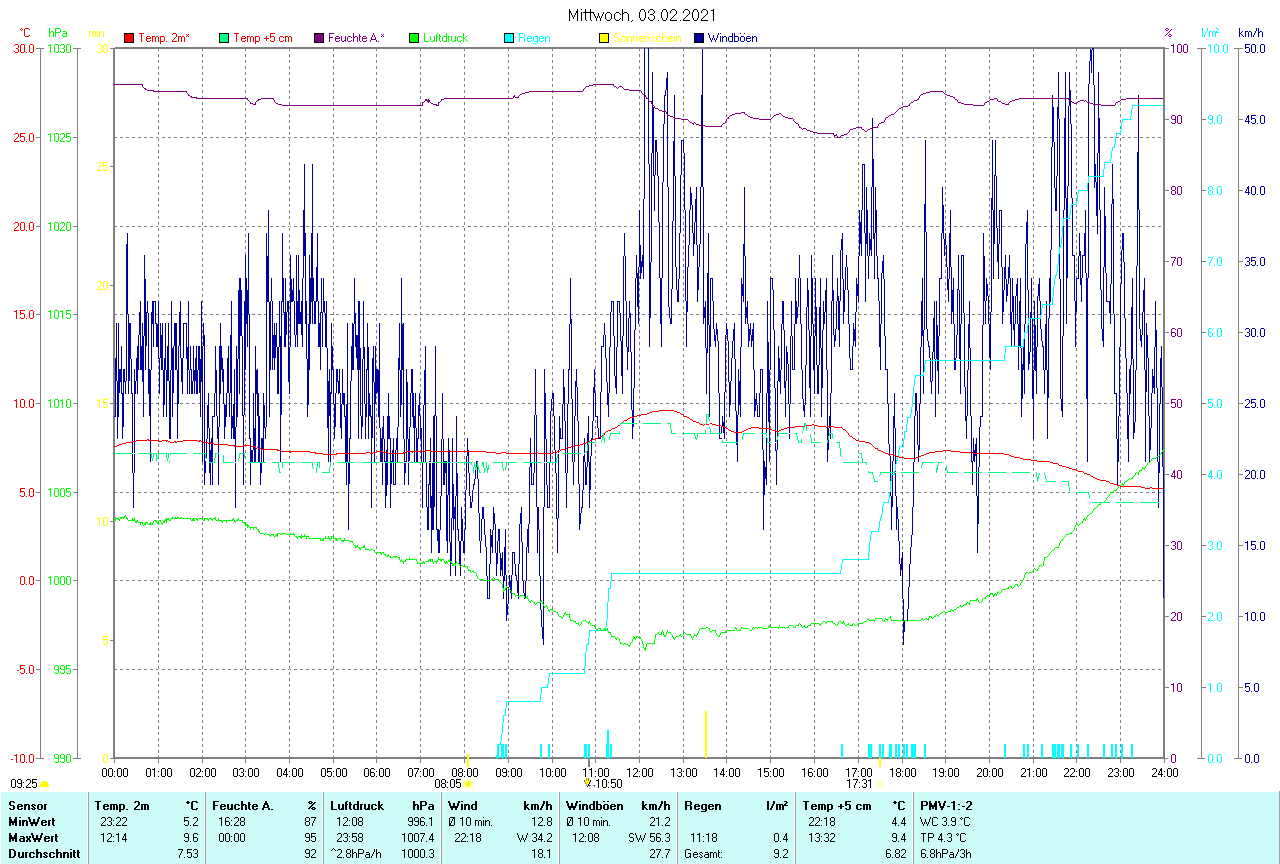1280x864 pixels.
Task: Click the chart title Mittwoch, 03.02.2021
Action: (x=640, y=15)
